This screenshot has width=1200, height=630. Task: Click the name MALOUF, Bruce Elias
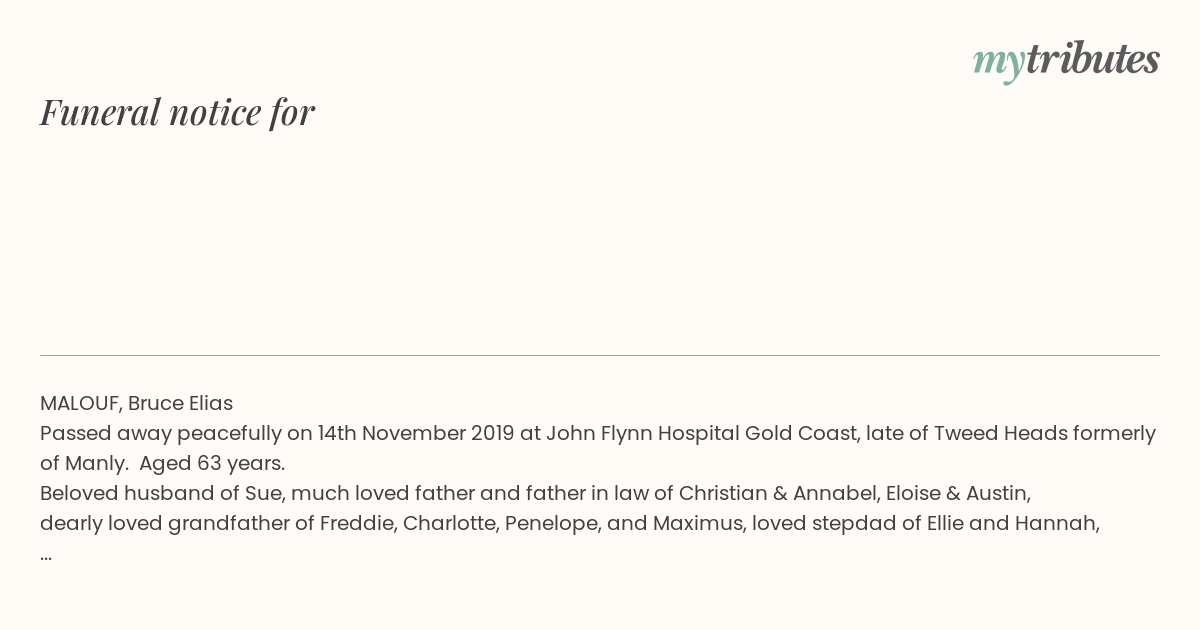point(136,403)
